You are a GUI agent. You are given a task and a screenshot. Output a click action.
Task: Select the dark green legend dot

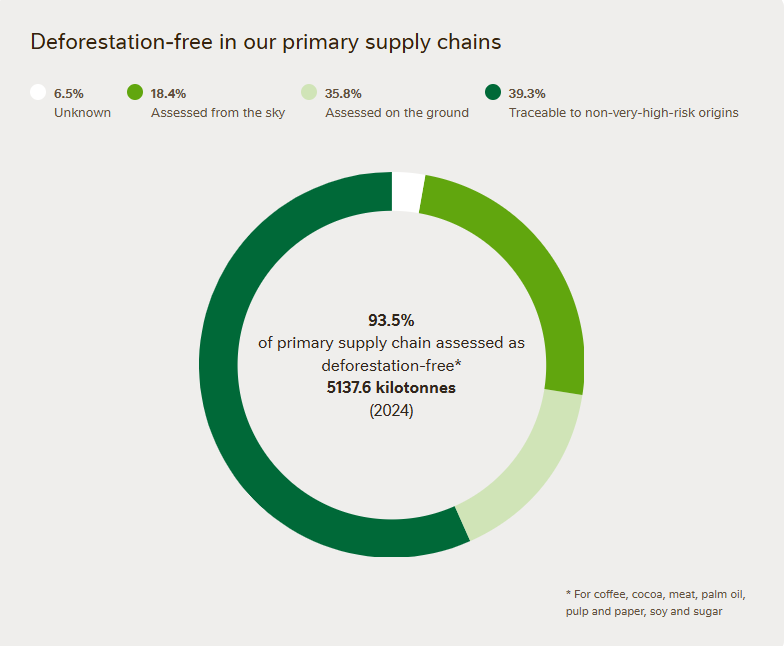(493, 93)
